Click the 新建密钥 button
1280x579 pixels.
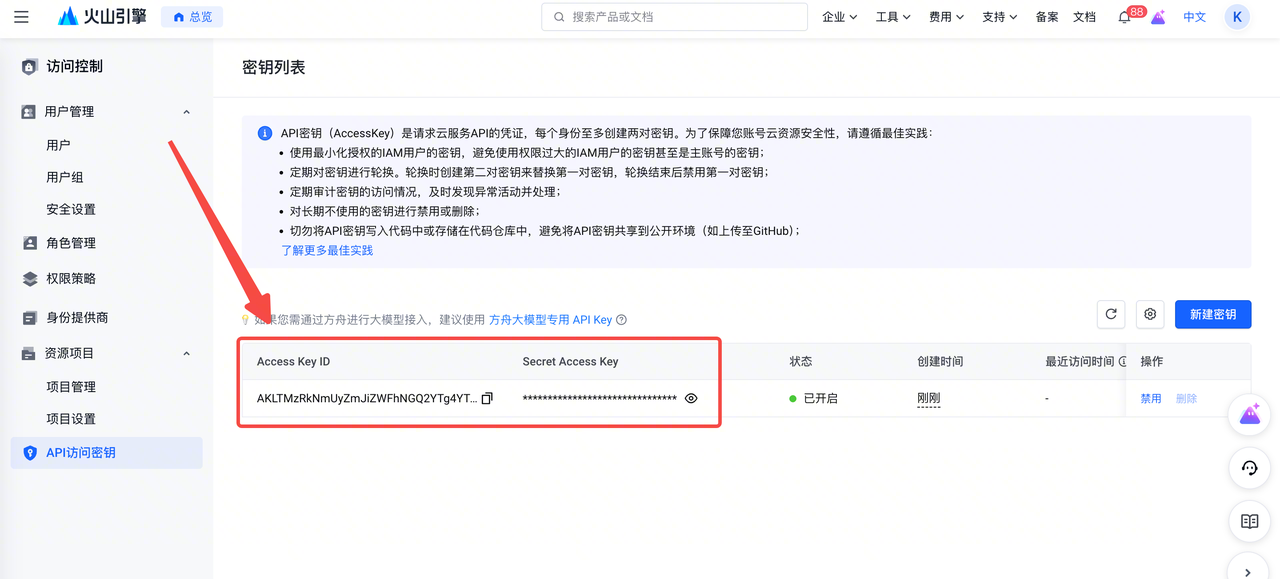tap(1213, 314)
